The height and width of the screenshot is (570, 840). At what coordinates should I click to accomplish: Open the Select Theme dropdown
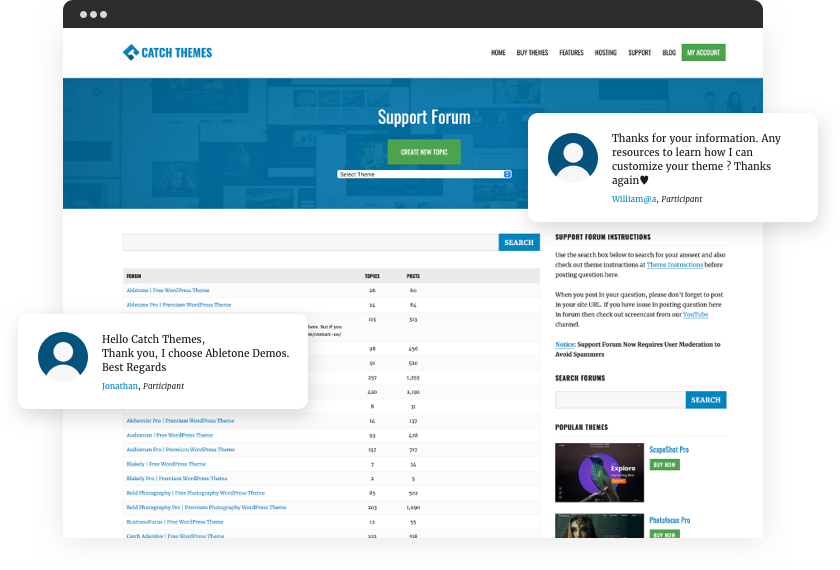pos(425,174)
